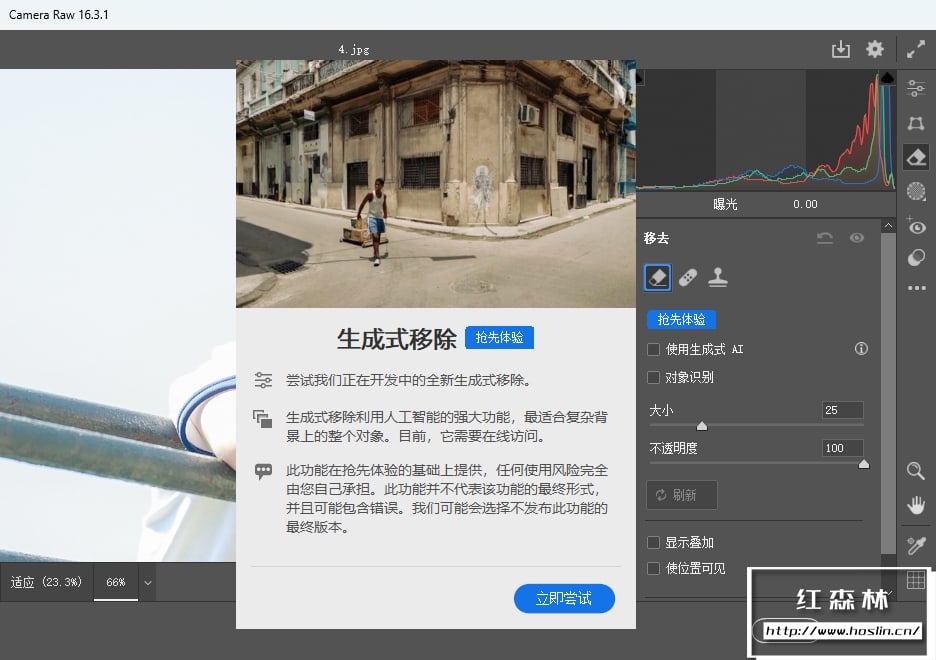Enable the 使用生成式 AI checkbox
Screen dimensions: 936x660
tap(654, 349)
